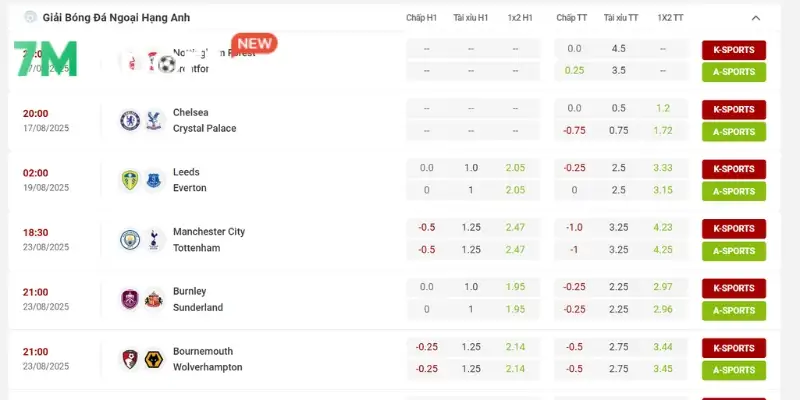Open A-SPORTS for Bournemouth vs Wolverhampton
Image resolution: width=800 pixels, height=400 pixels.
coord(733,370)
